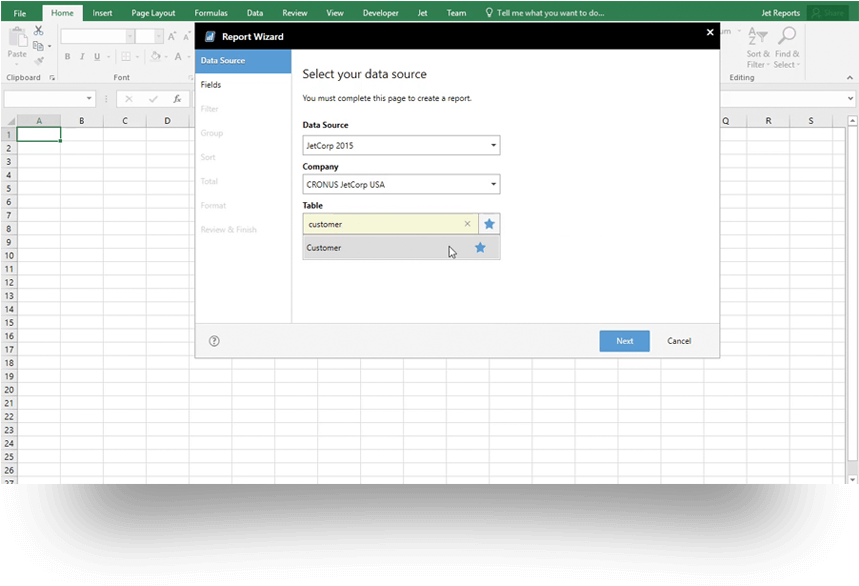The width and height of the screenshot is (859, 586).
Task: Click the Insert Function fx icon
Action: coord(177,99)
